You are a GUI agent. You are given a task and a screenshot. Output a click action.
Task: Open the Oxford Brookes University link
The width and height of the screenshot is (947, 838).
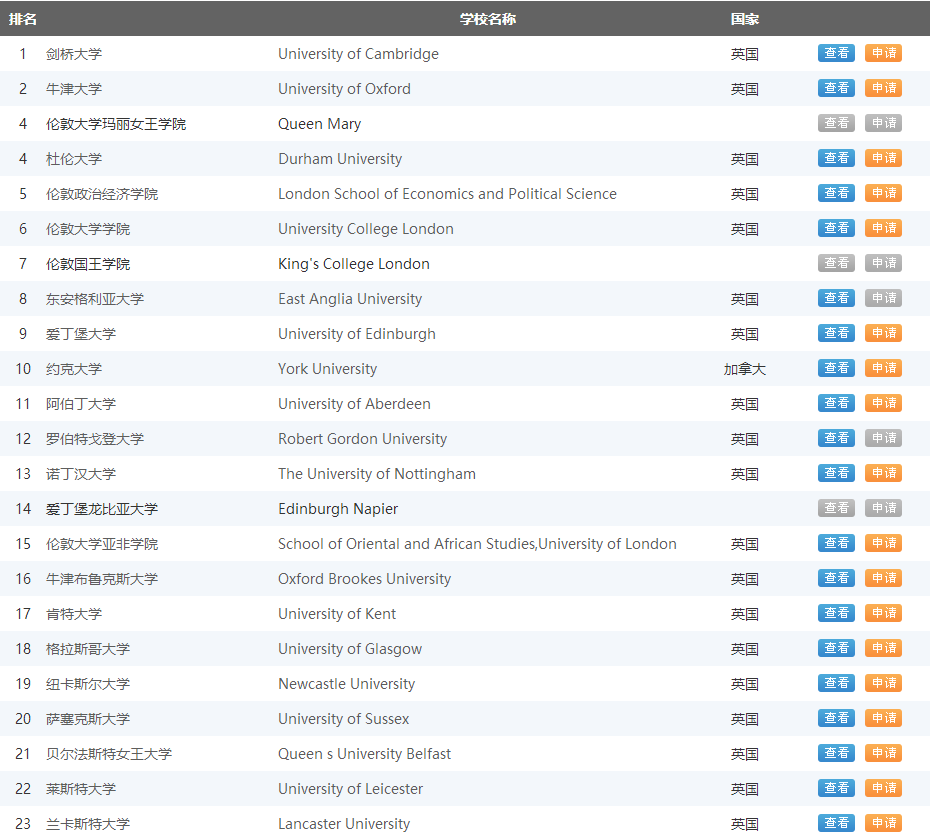364,580
